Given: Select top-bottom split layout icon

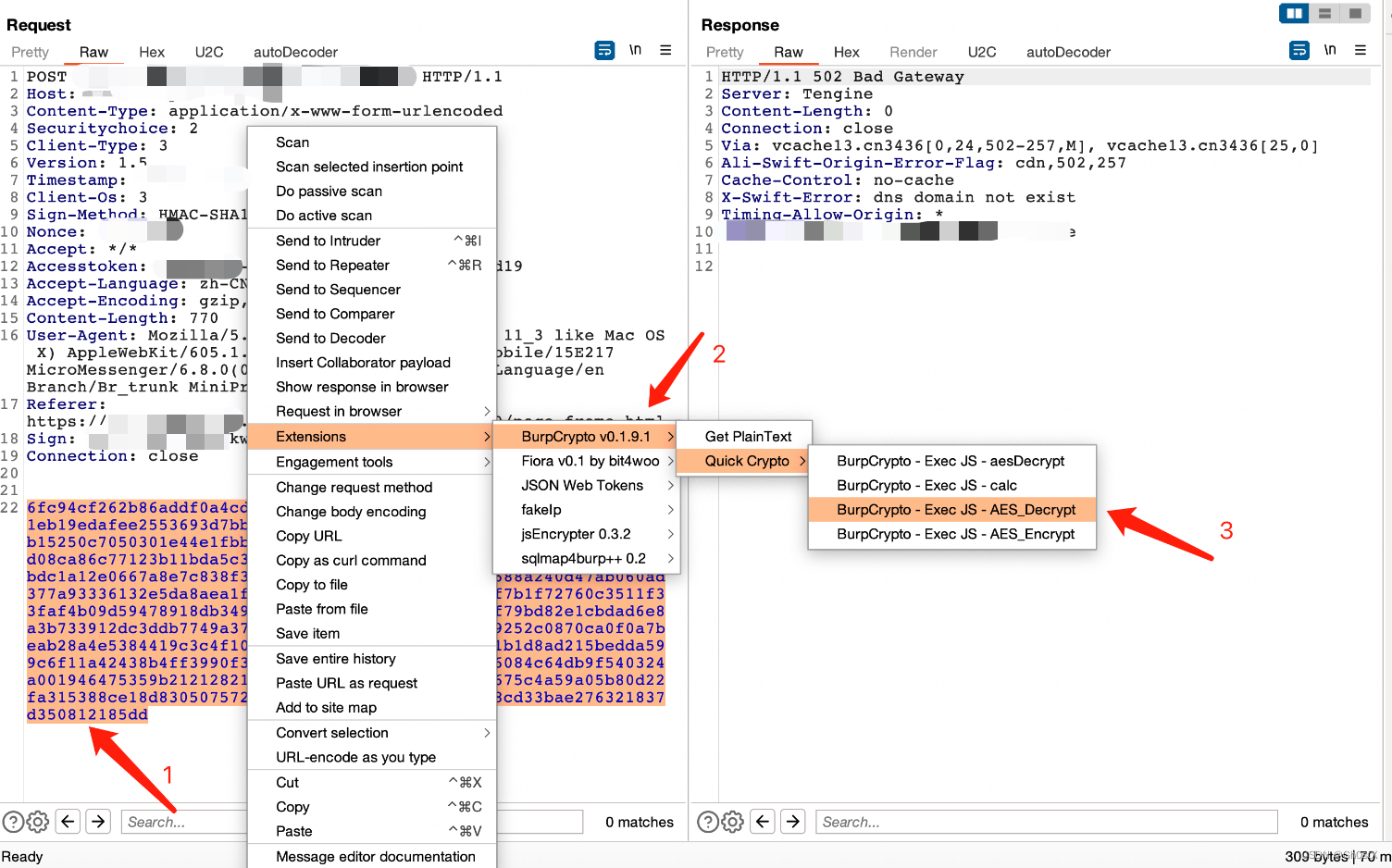Looking at the screenshot, I should [x=1324, y=13].
